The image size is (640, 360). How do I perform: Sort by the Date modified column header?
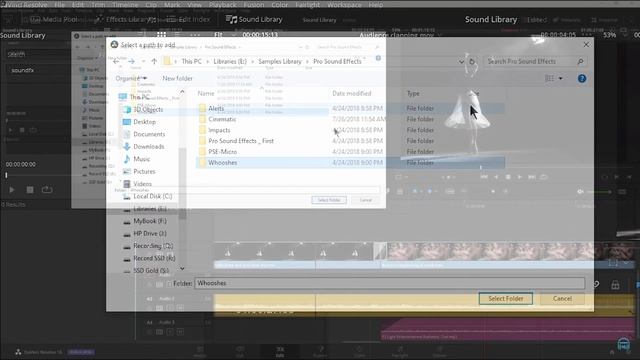(x=352, y=93)
